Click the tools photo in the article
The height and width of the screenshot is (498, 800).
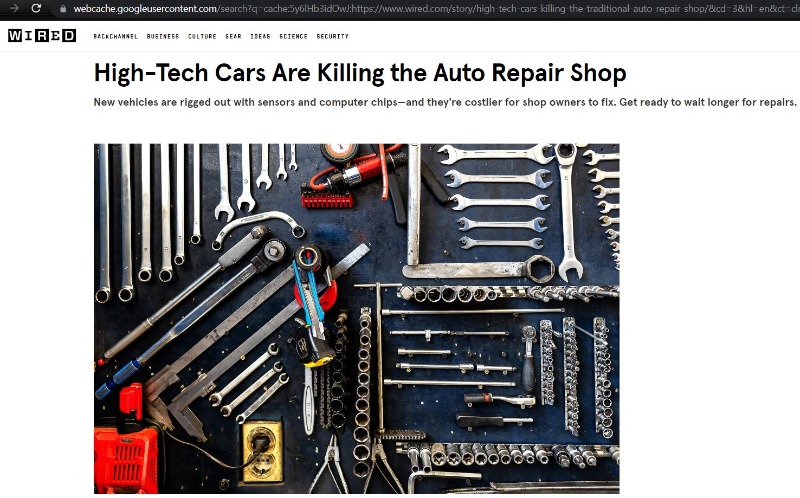(x=357, y=318)
